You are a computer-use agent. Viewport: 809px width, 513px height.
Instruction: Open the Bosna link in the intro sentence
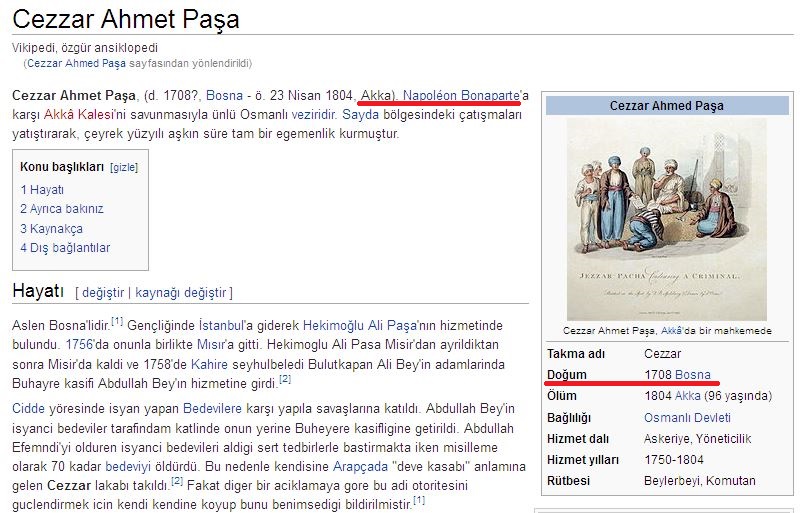[x=224, y=95]
